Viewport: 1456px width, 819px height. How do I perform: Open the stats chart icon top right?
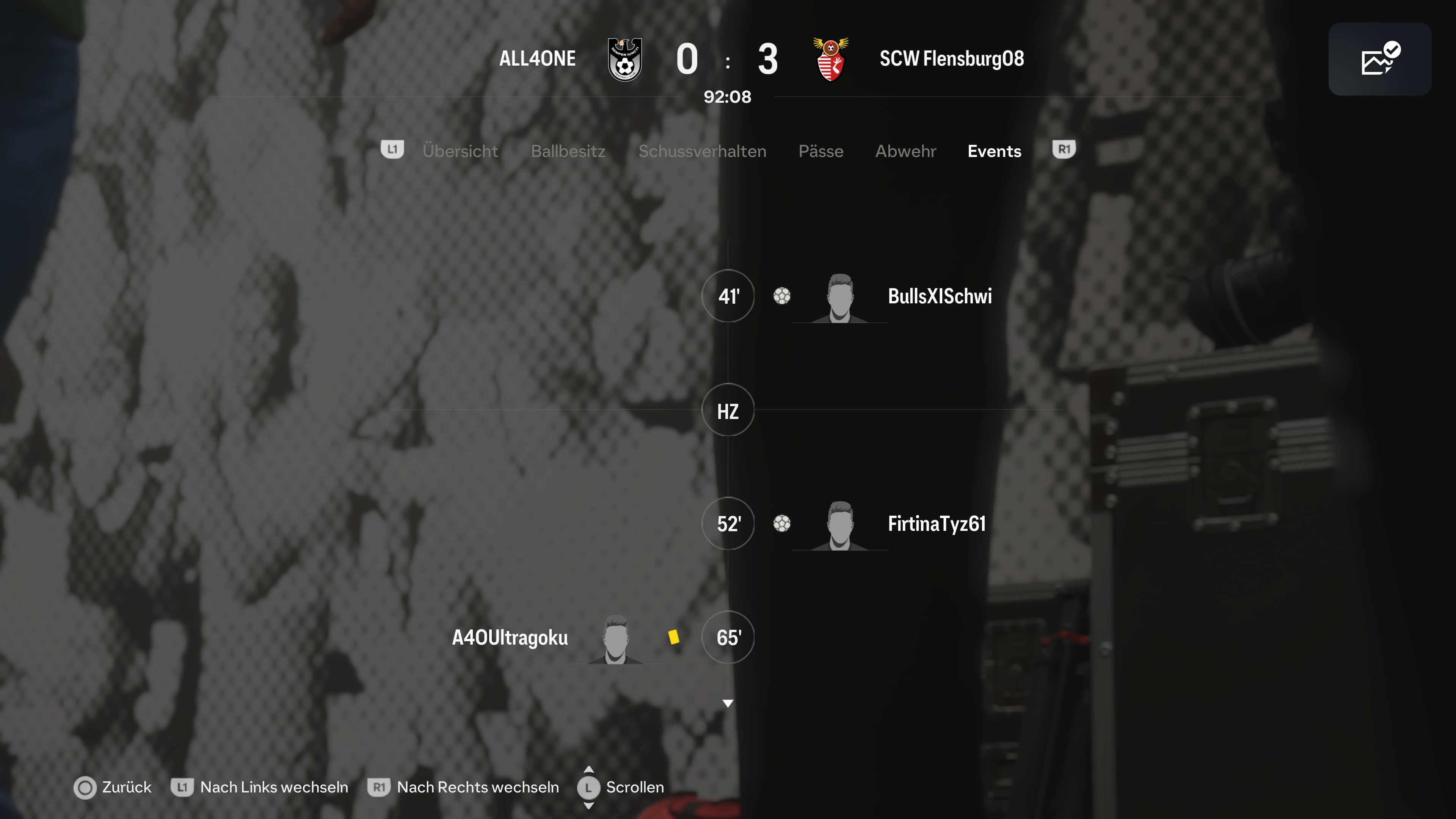[1380, 59]
